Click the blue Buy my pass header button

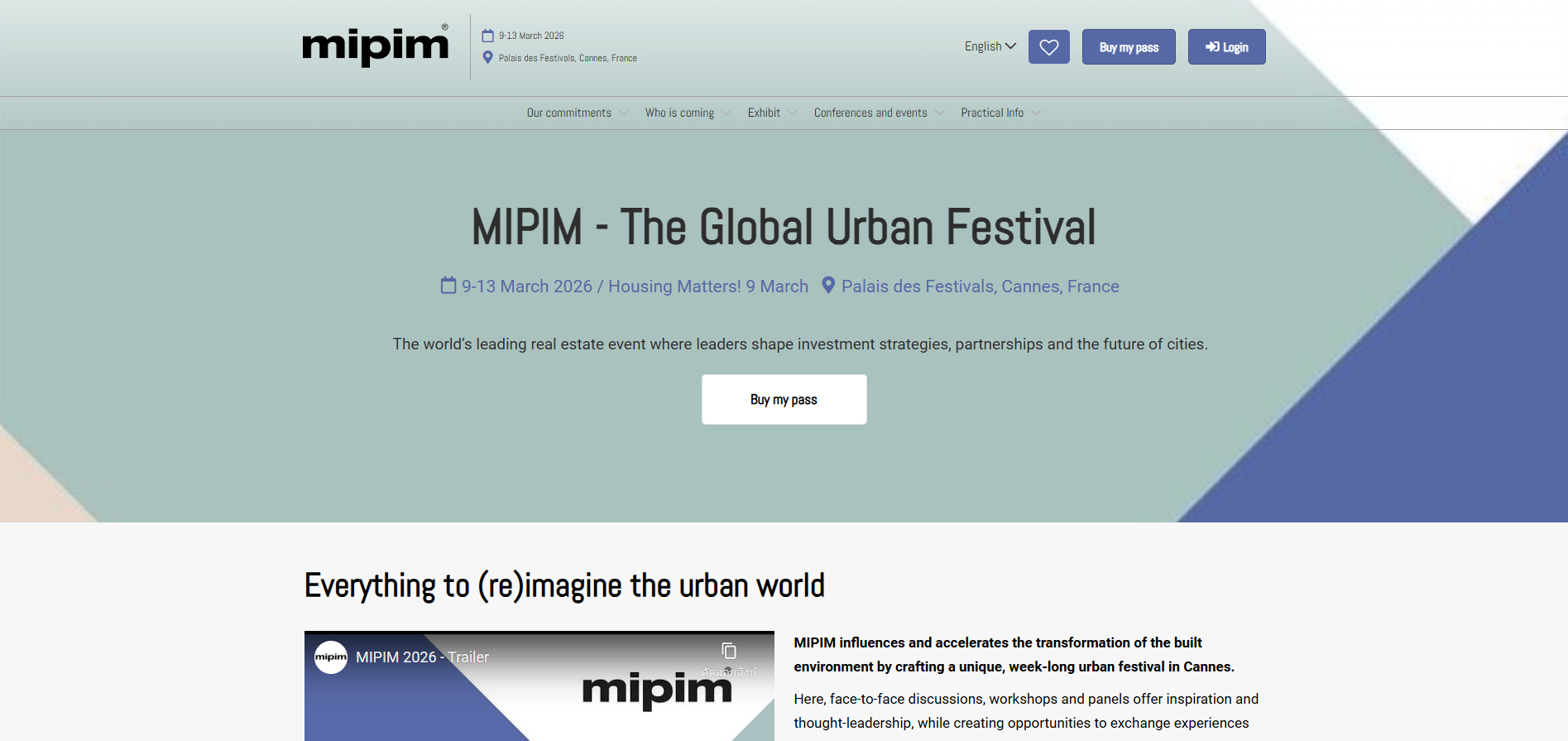1129,47
